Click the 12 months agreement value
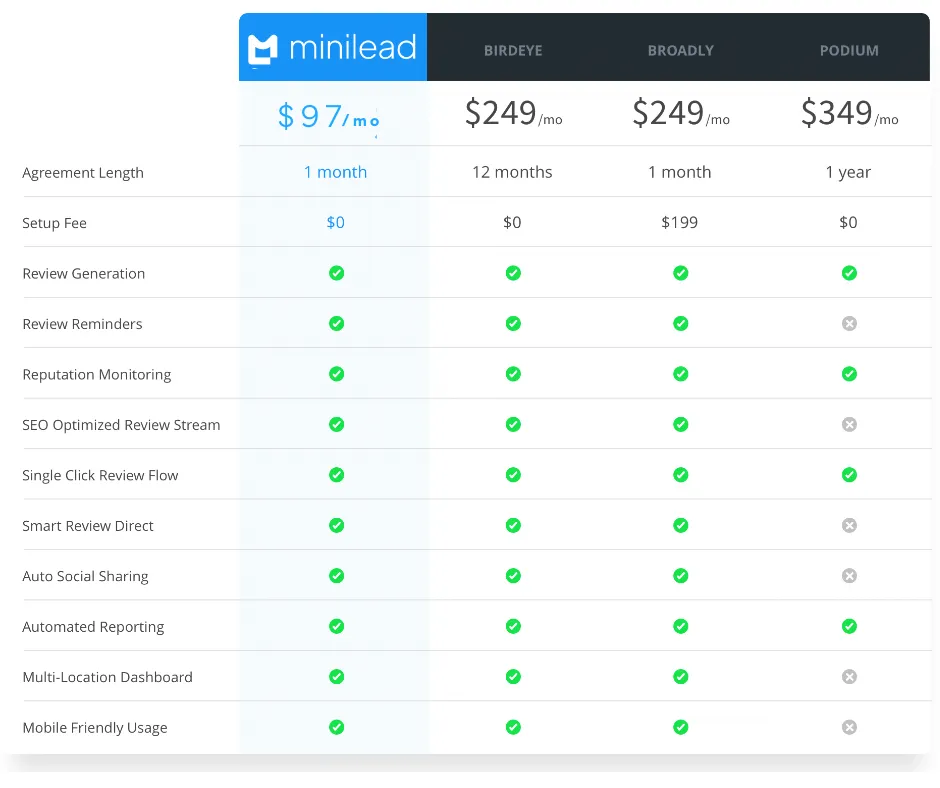 pyautogui.click(x=512, y=172)
